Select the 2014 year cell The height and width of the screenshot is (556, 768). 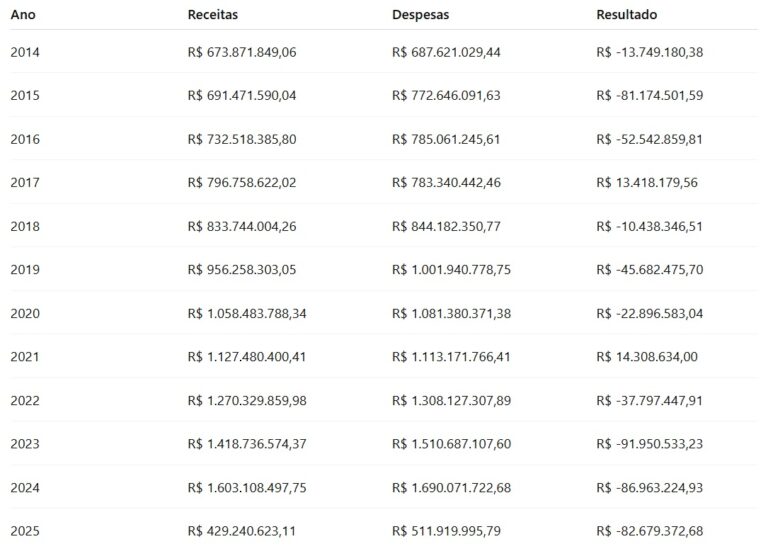[x=25, y=52]
